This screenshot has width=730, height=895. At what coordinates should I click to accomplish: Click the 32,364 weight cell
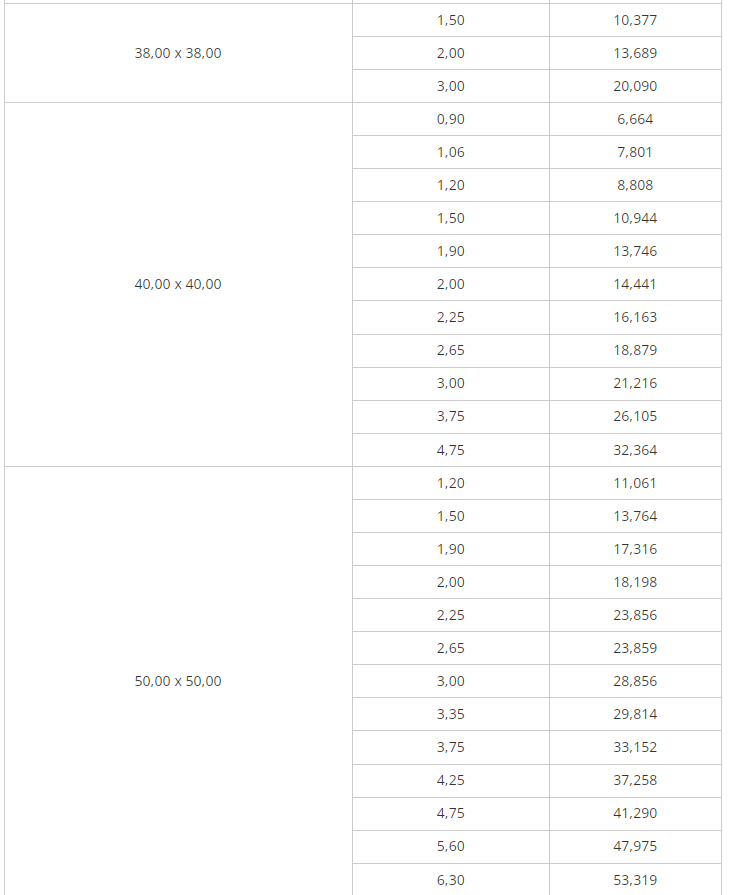click(x=635, y=450)
